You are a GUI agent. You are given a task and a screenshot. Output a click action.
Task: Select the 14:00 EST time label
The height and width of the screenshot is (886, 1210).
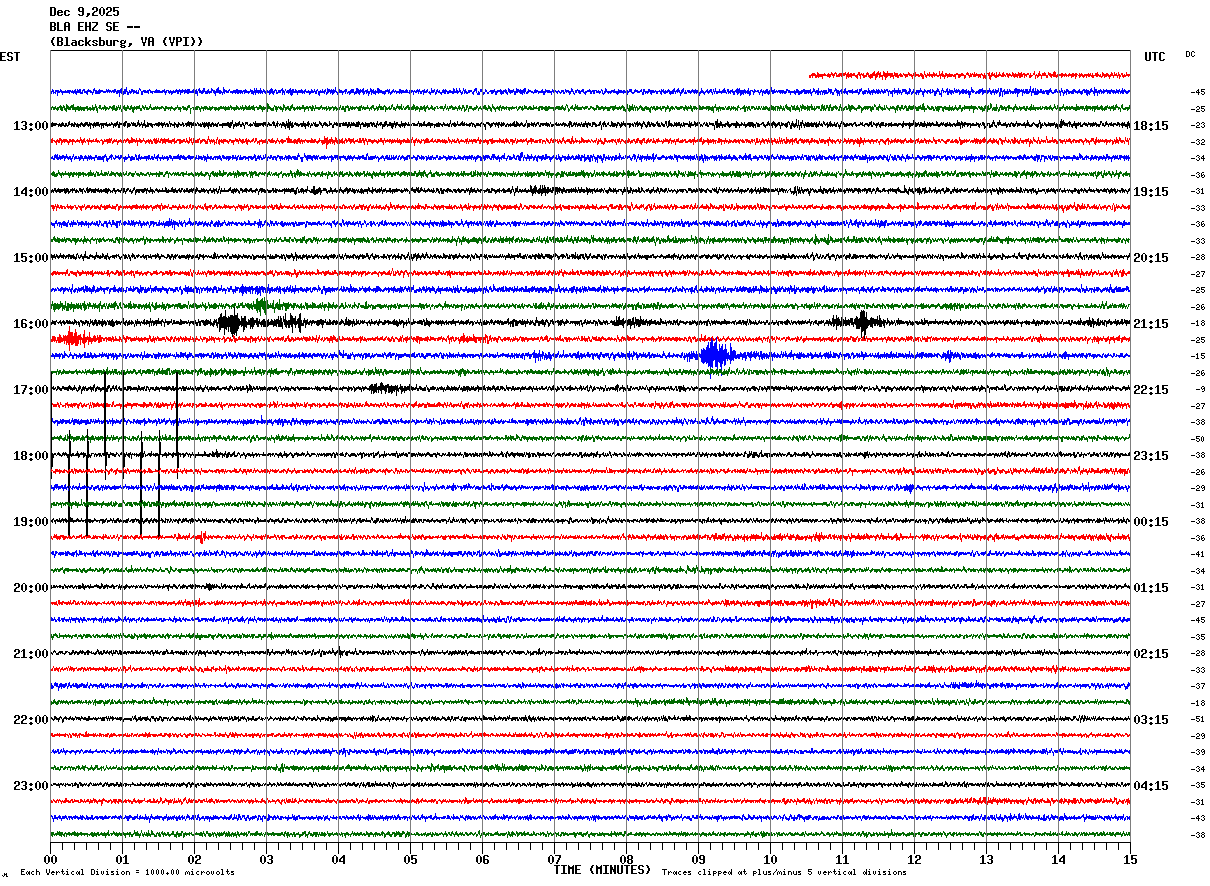click(31, 191)
